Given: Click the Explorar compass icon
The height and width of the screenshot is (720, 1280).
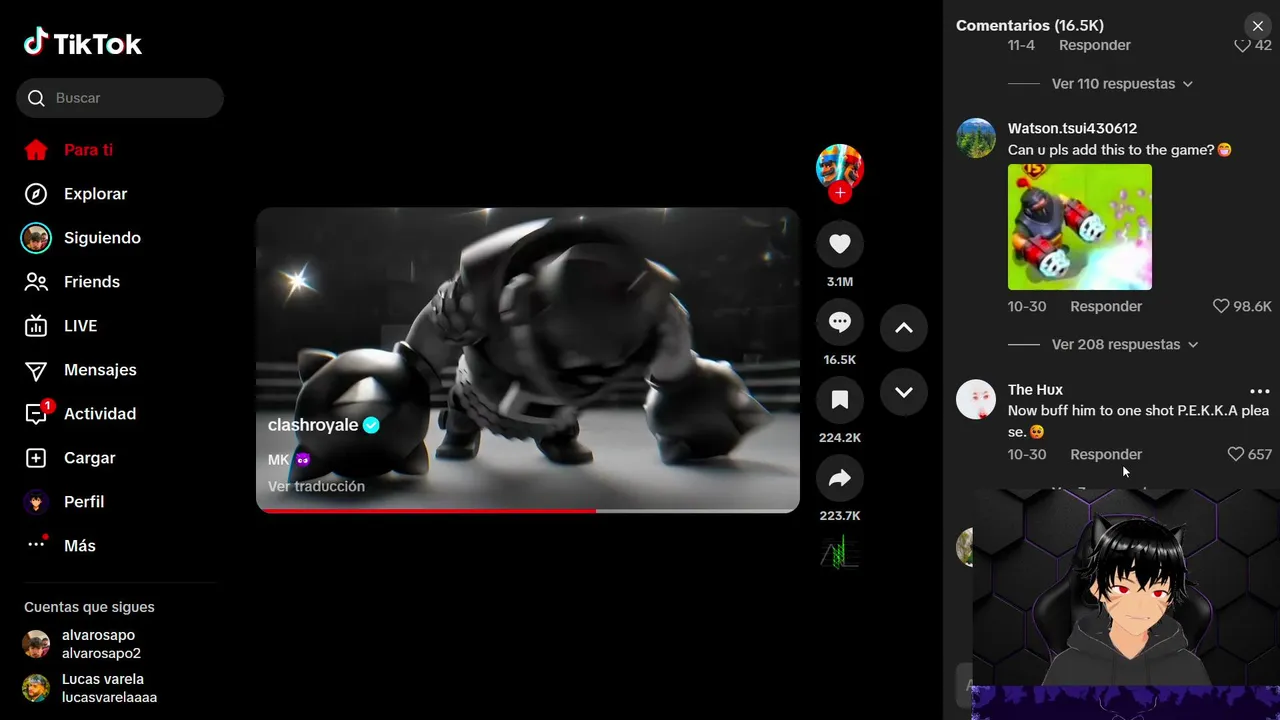Looking at the screenshot, I should click(36, 194).
